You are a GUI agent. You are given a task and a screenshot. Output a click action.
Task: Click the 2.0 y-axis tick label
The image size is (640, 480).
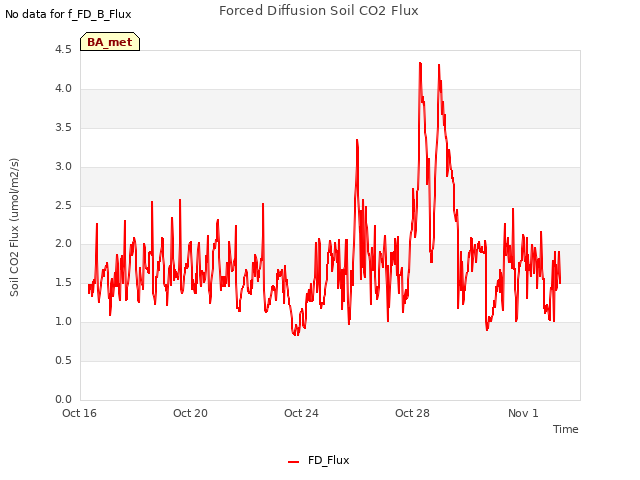[63, 244]
